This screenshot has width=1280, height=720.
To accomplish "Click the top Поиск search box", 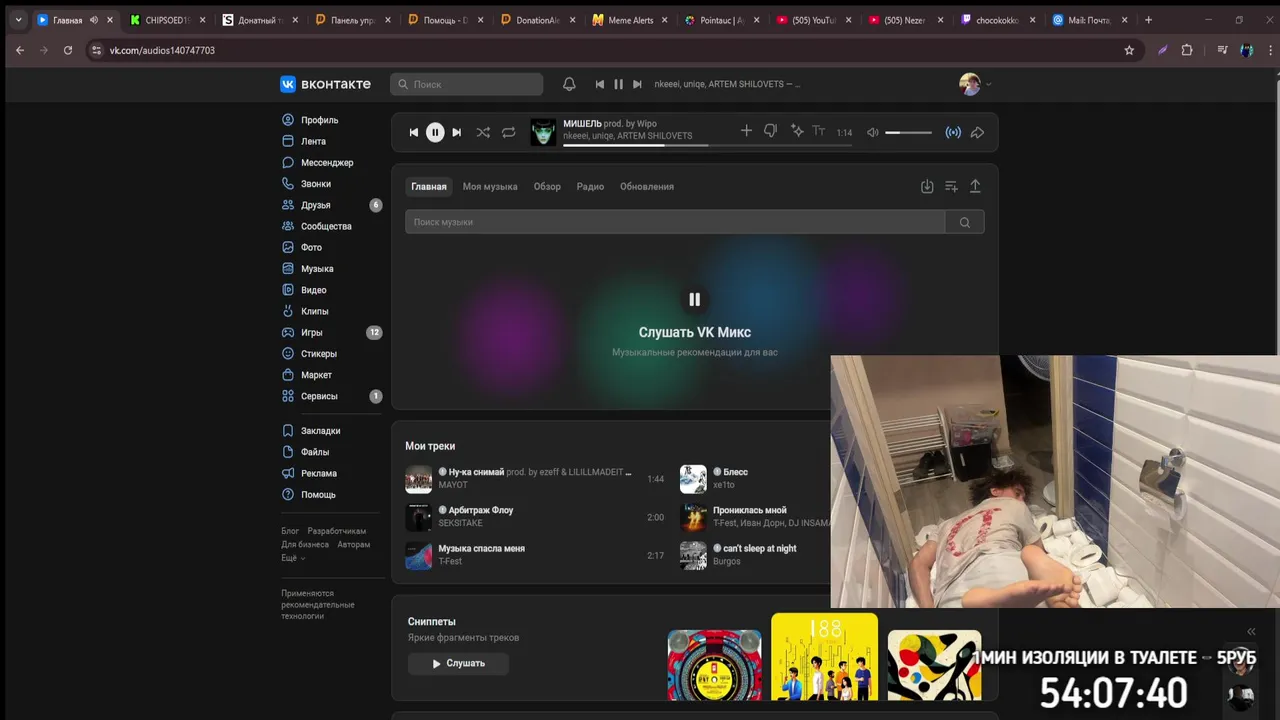I will tap(467, 84).
